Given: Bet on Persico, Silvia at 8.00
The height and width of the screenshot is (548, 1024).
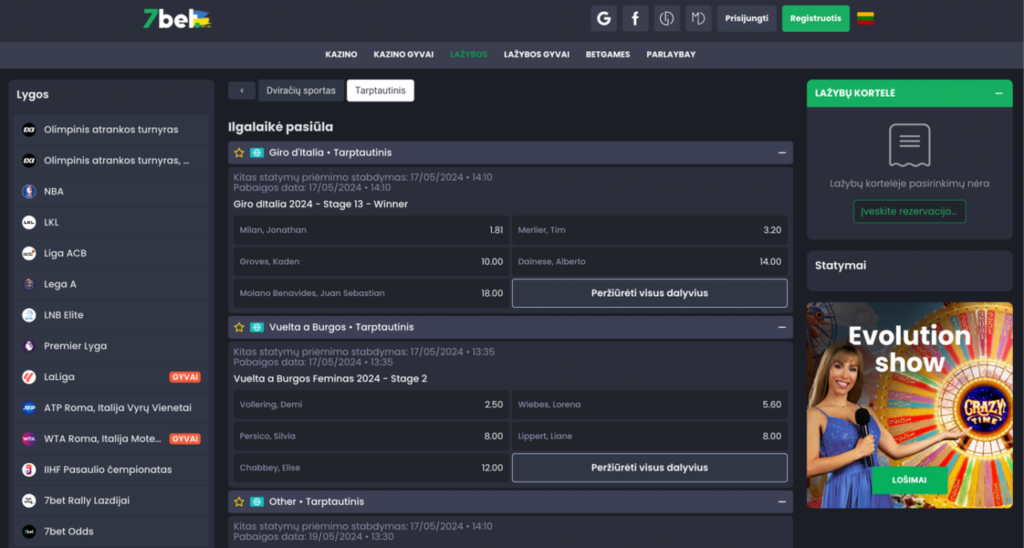Looking at the screenshot, I should coord(371,436).
